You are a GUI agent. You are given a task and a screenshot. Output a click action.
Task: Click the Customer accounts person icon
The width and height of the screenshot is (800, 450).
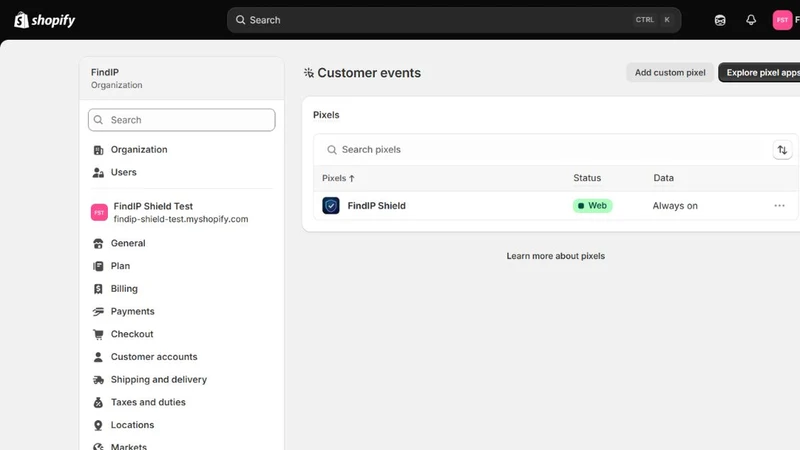98,357
